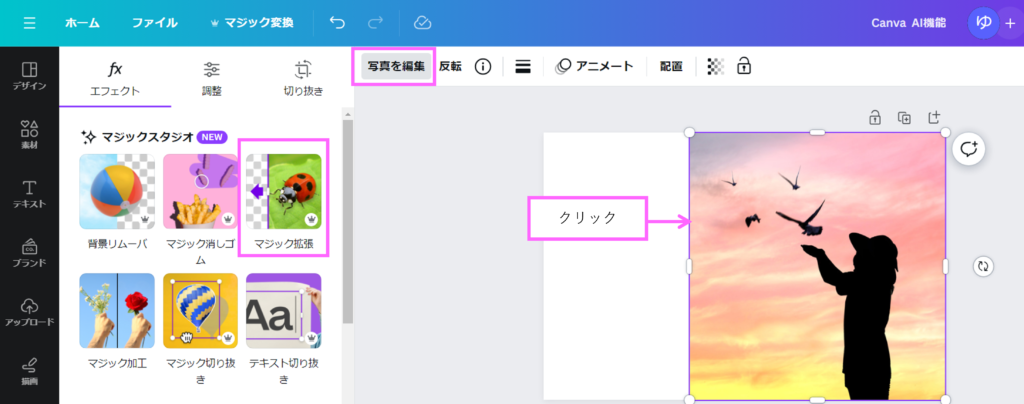
Task: Toggle the small lock above image
Action: [874, 118]
